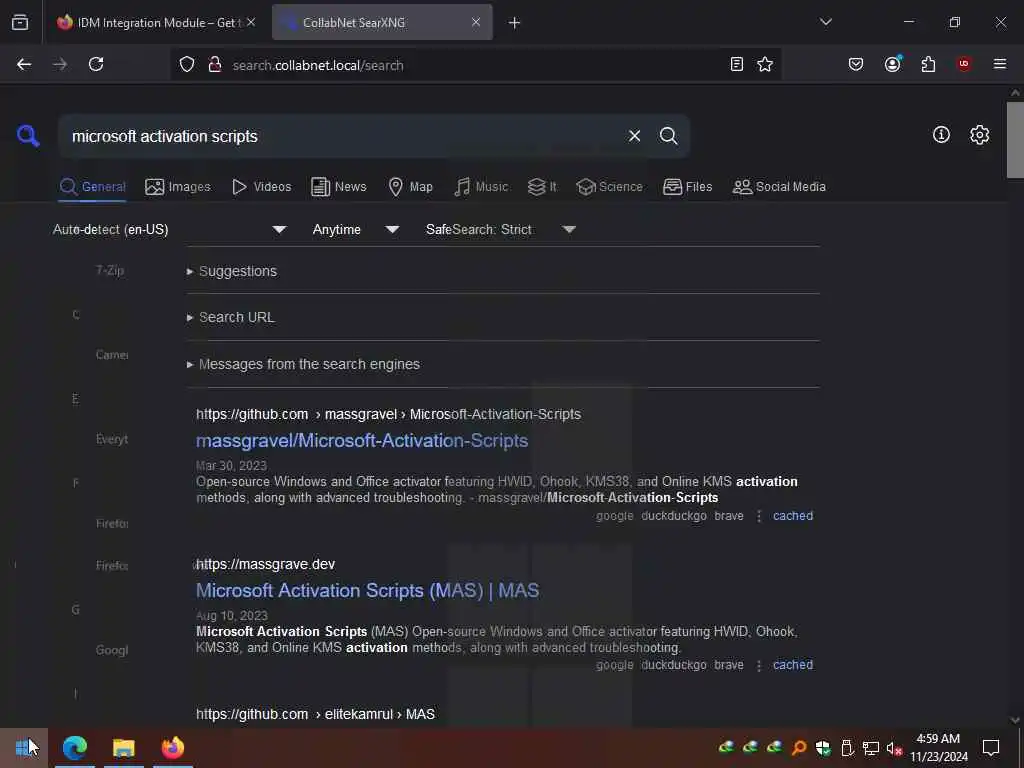Switch to the Videos category
Image resolution: width=1024 pixels, height=768 pixels.
[261, 187]
